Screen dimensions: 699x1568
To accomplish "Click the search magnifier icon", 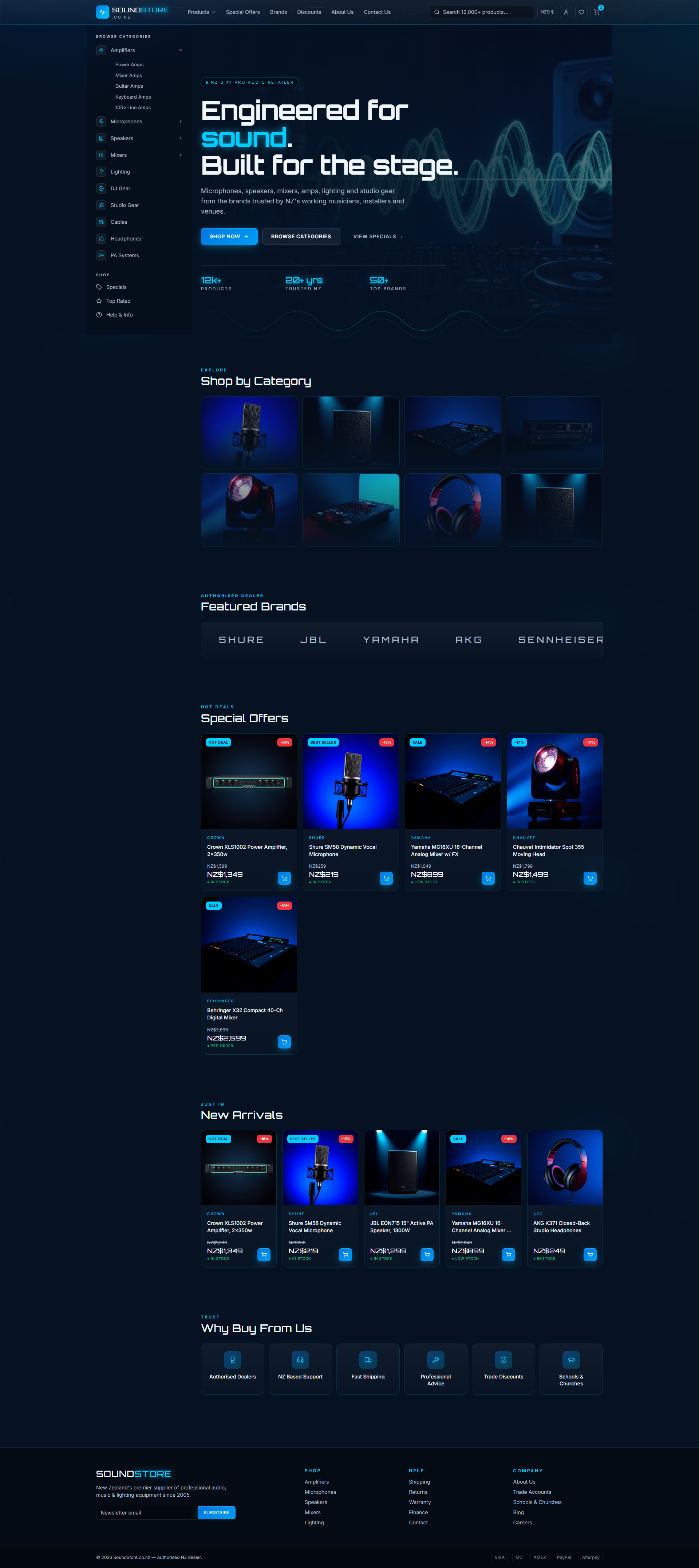I will click(x=437, y=12).
